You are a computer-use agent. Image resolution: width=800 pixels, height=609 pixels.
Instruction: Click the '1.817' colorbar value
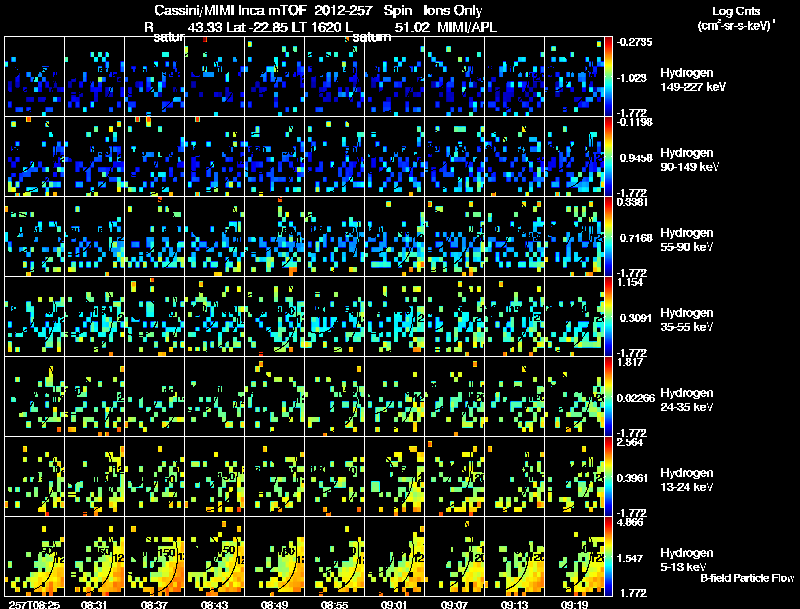point(630,362)
